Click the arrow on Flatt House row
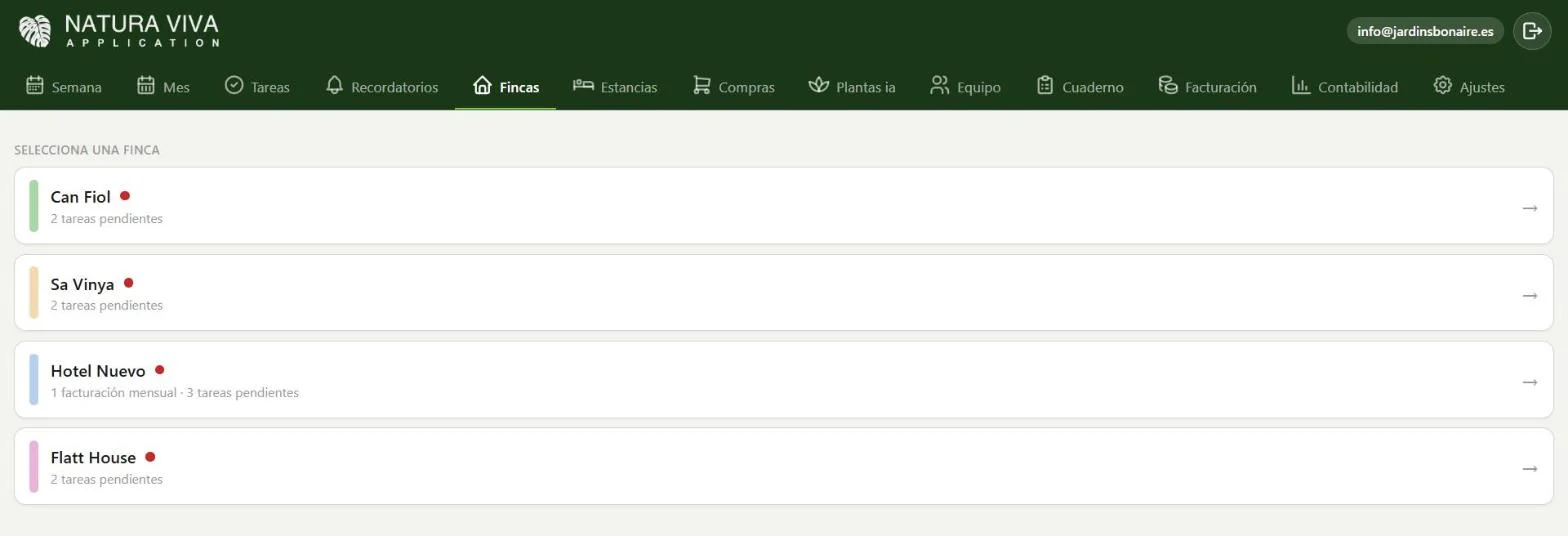1568x536 pixels. click(x=1529, y=469)
